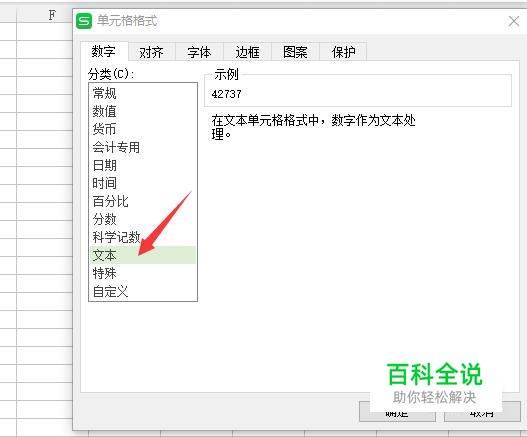Pick the 时间 category

tap(143, 183)
